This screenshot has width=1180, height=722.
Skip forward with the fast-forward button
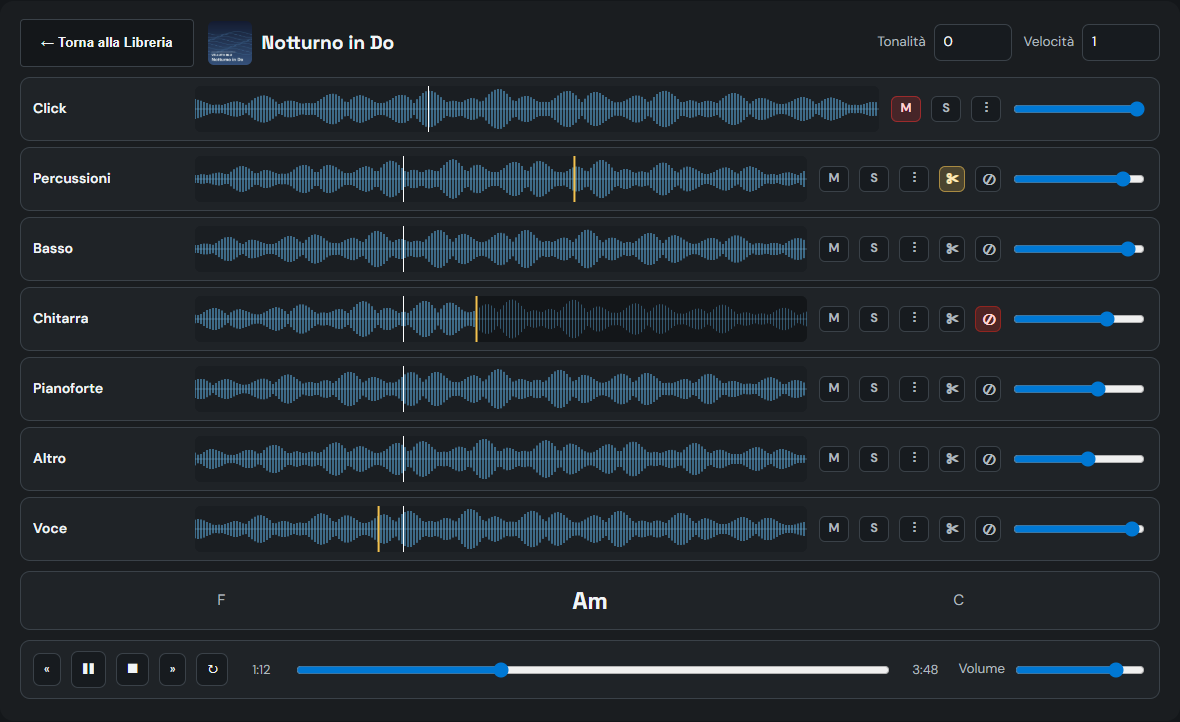pyautogui.click(x=172, y=669)
